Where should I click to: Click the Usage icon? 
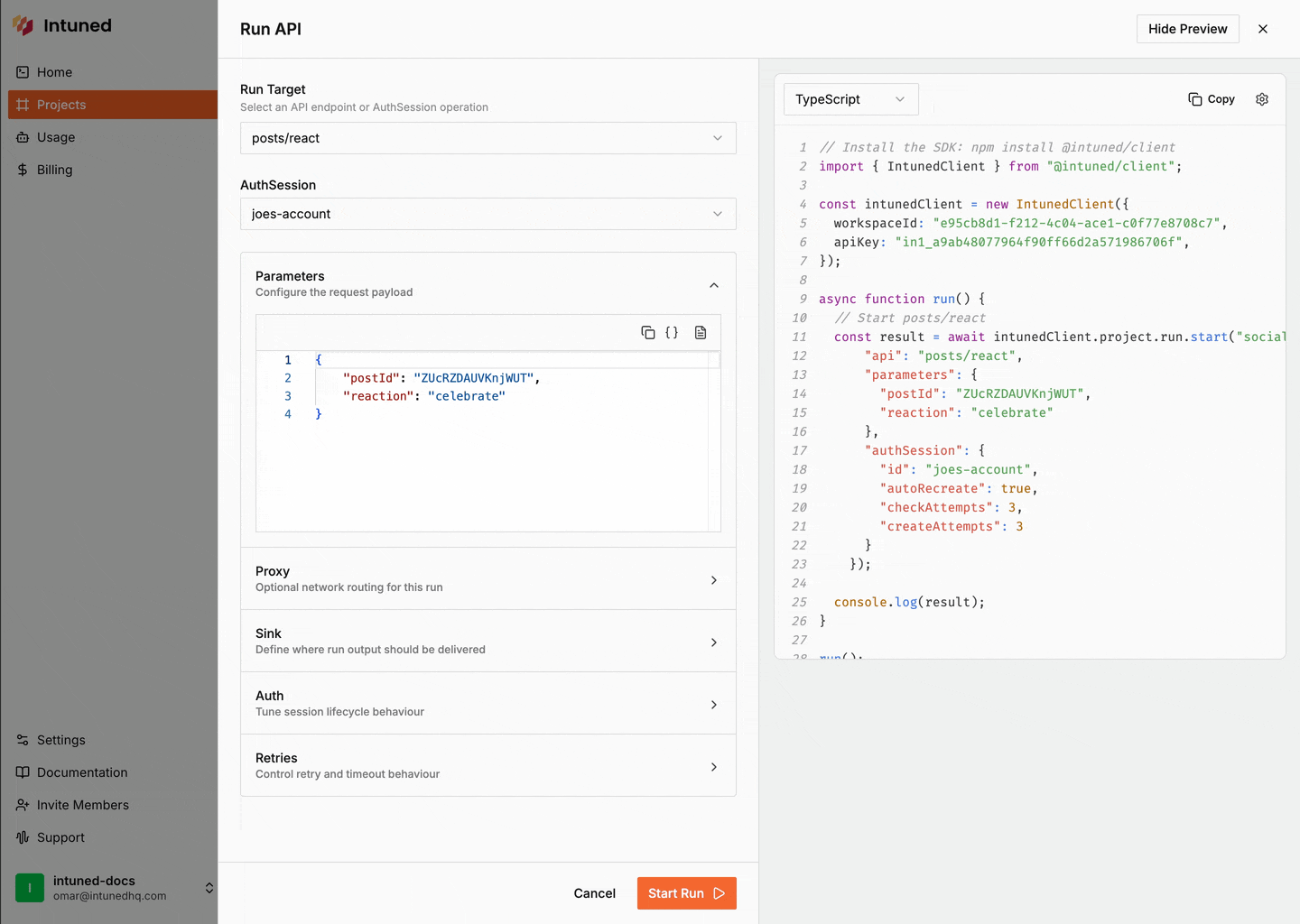coord(23,137)
